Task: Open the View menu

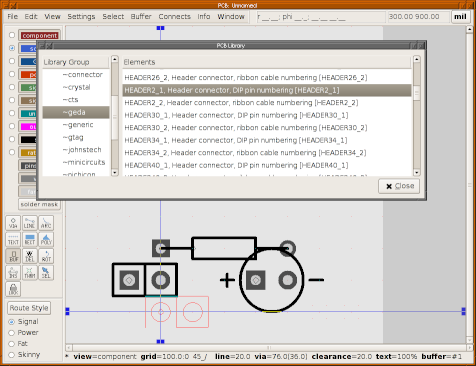Action: [x=52, y=16]
